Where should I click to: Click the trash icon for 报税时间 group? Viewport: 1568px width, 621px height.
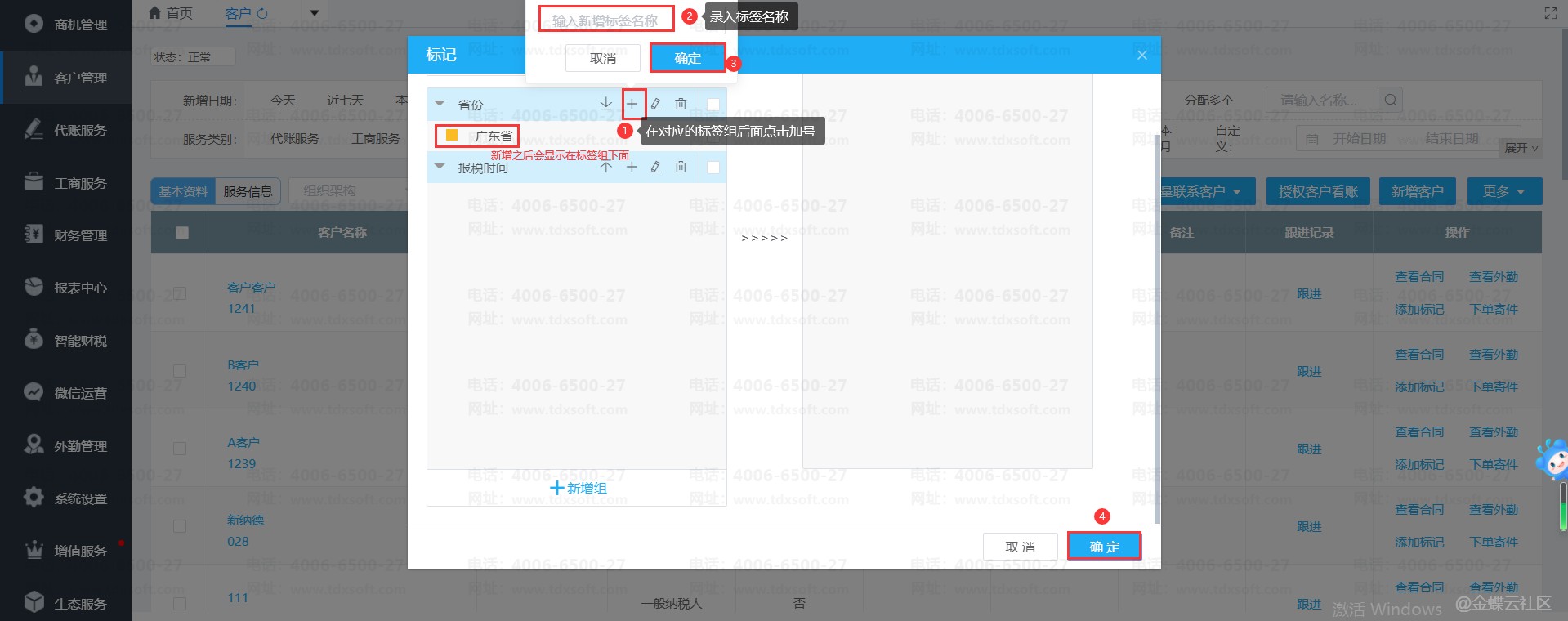[681, 167]
